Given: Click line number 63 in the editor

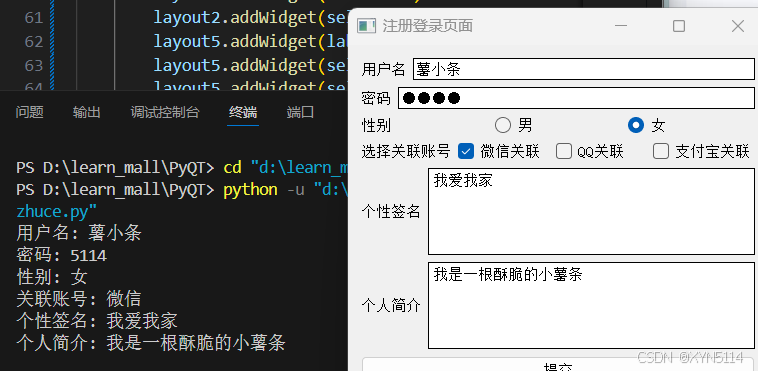Looking at the screenshot, I should click(34, 65).
